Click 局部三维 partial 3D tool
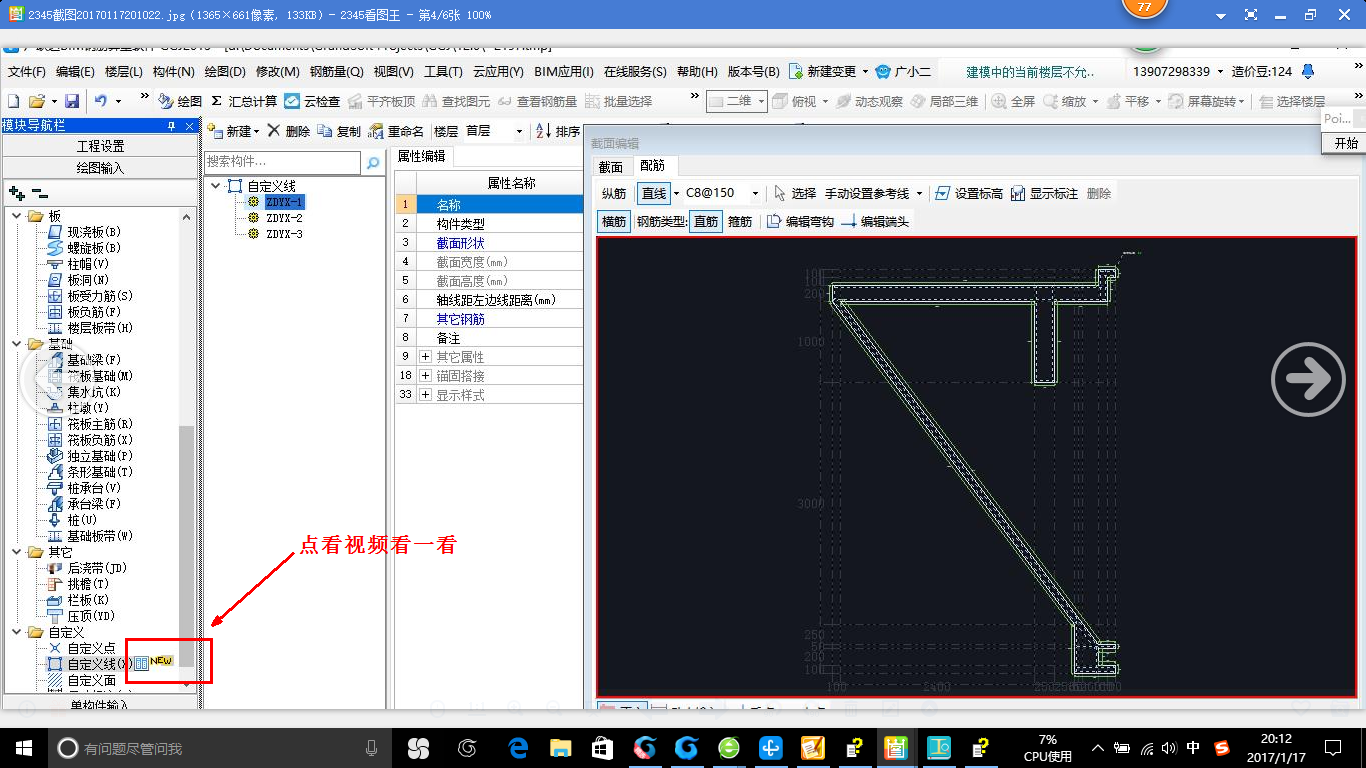This screenshot has height=768, width=1366. 944,101
